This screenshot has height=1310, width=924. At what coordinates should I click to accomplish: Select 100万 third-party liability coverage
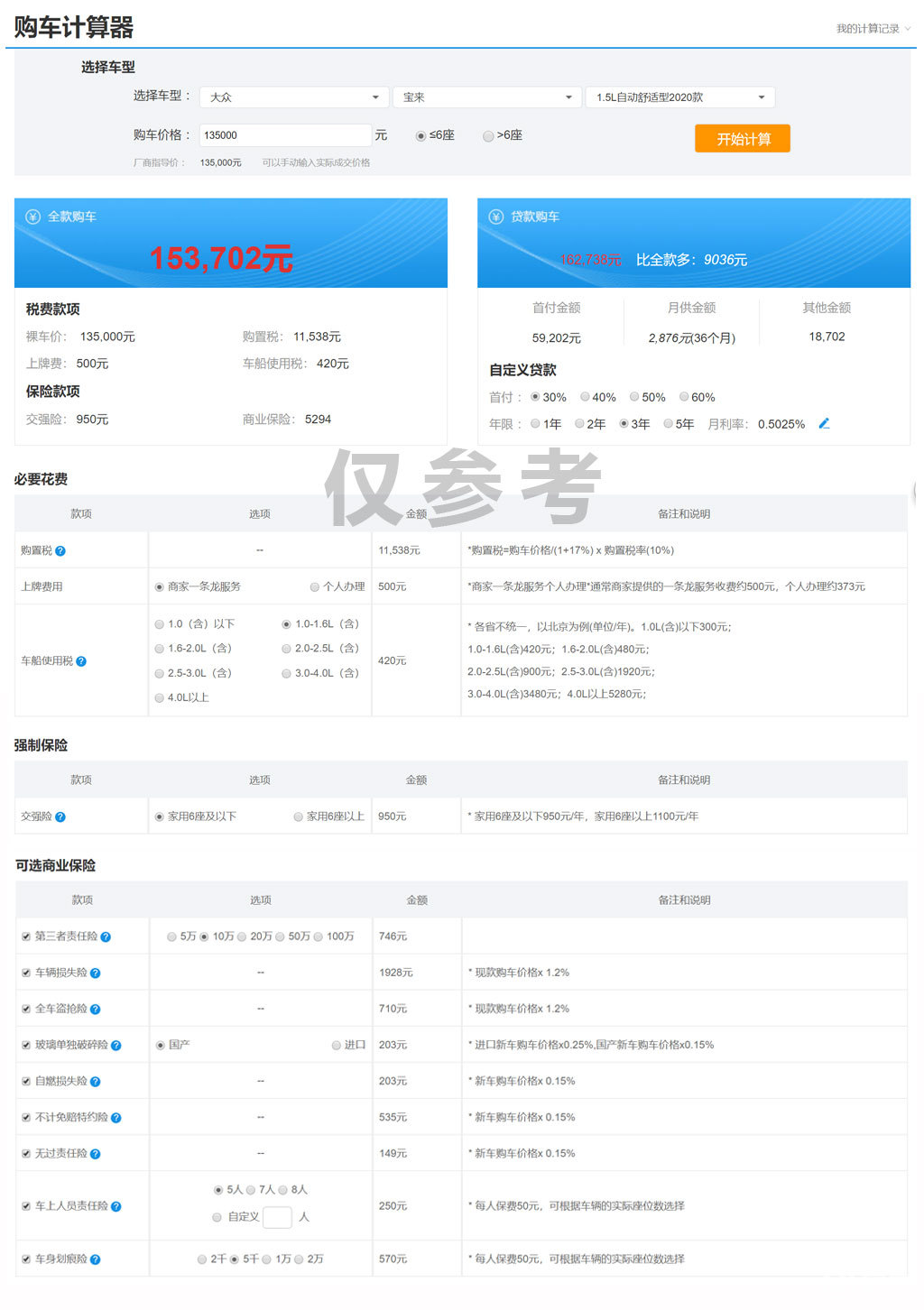click(x=318, y=937)
